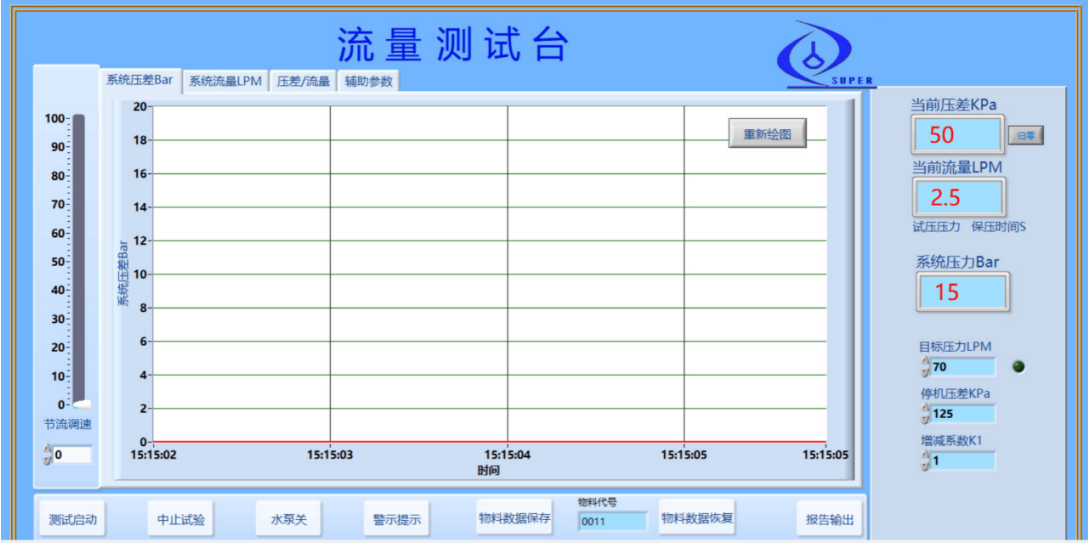Screen dimensions: 1088x543
Task: Open the 压差/流量 tab
Action: pyautogui.click(x=303, y=82)
